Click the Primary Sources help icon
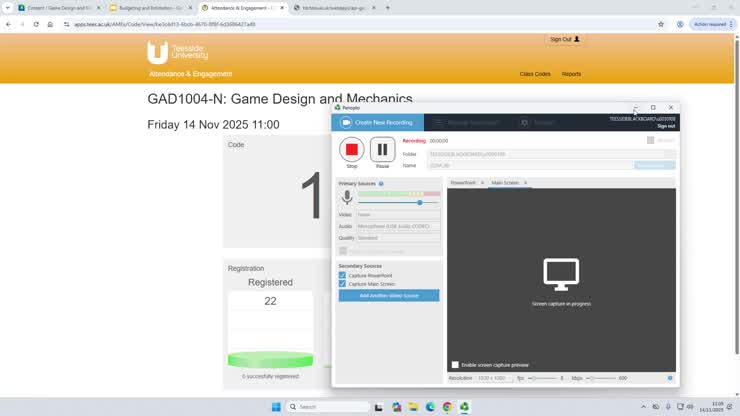Image resolution: width=740 pixels, height=416 pixels. tap(381, 184)
